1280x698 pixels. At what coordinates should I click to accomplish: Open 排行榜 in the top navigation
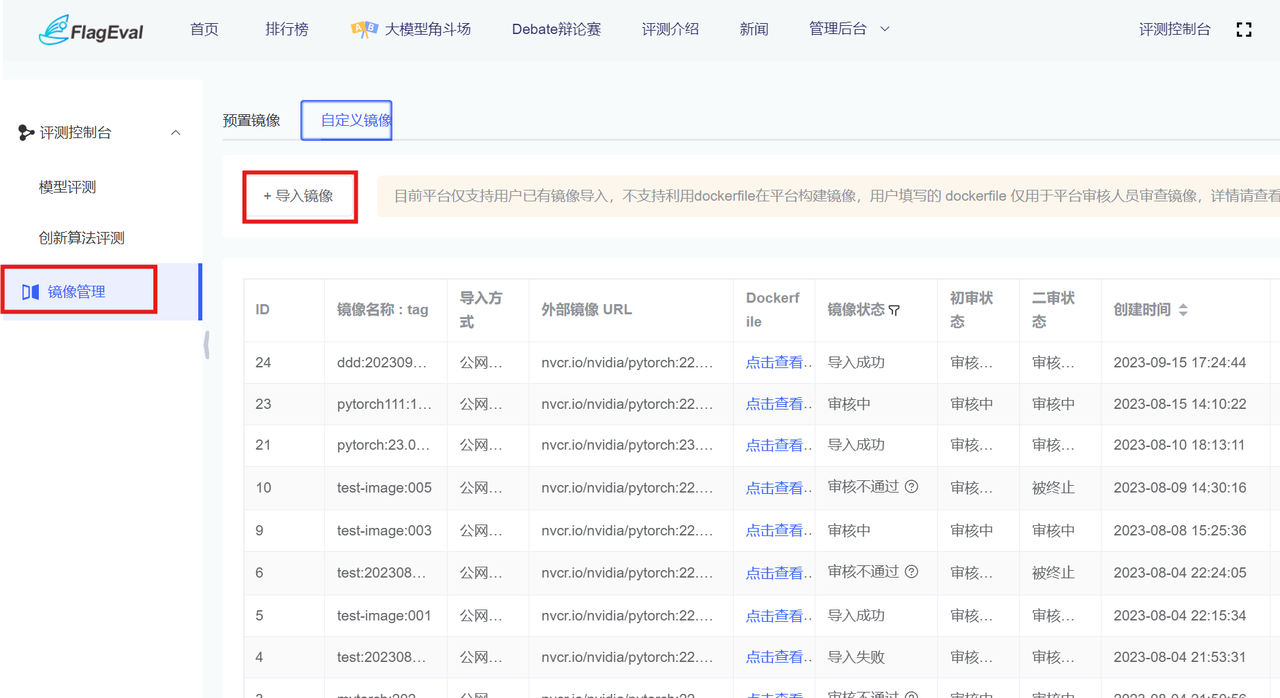pyautogui.click(x=287, y=29)
